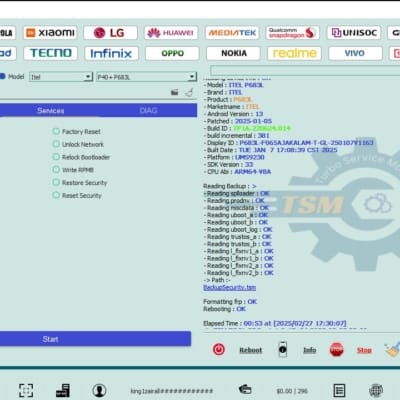The width and height of the screenshot is (400, 400).
Task: Open the LG brand module
Action: tap(110, 33)
